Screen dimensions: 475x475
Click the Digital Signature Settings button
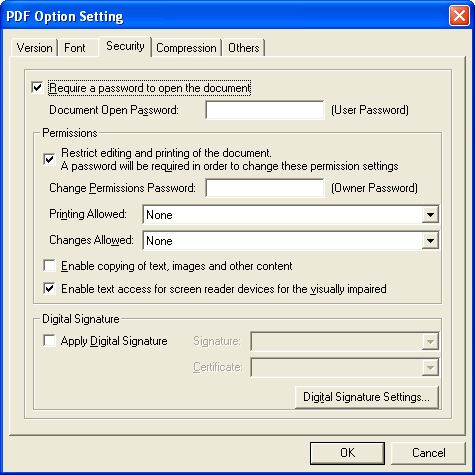point(367,397)
